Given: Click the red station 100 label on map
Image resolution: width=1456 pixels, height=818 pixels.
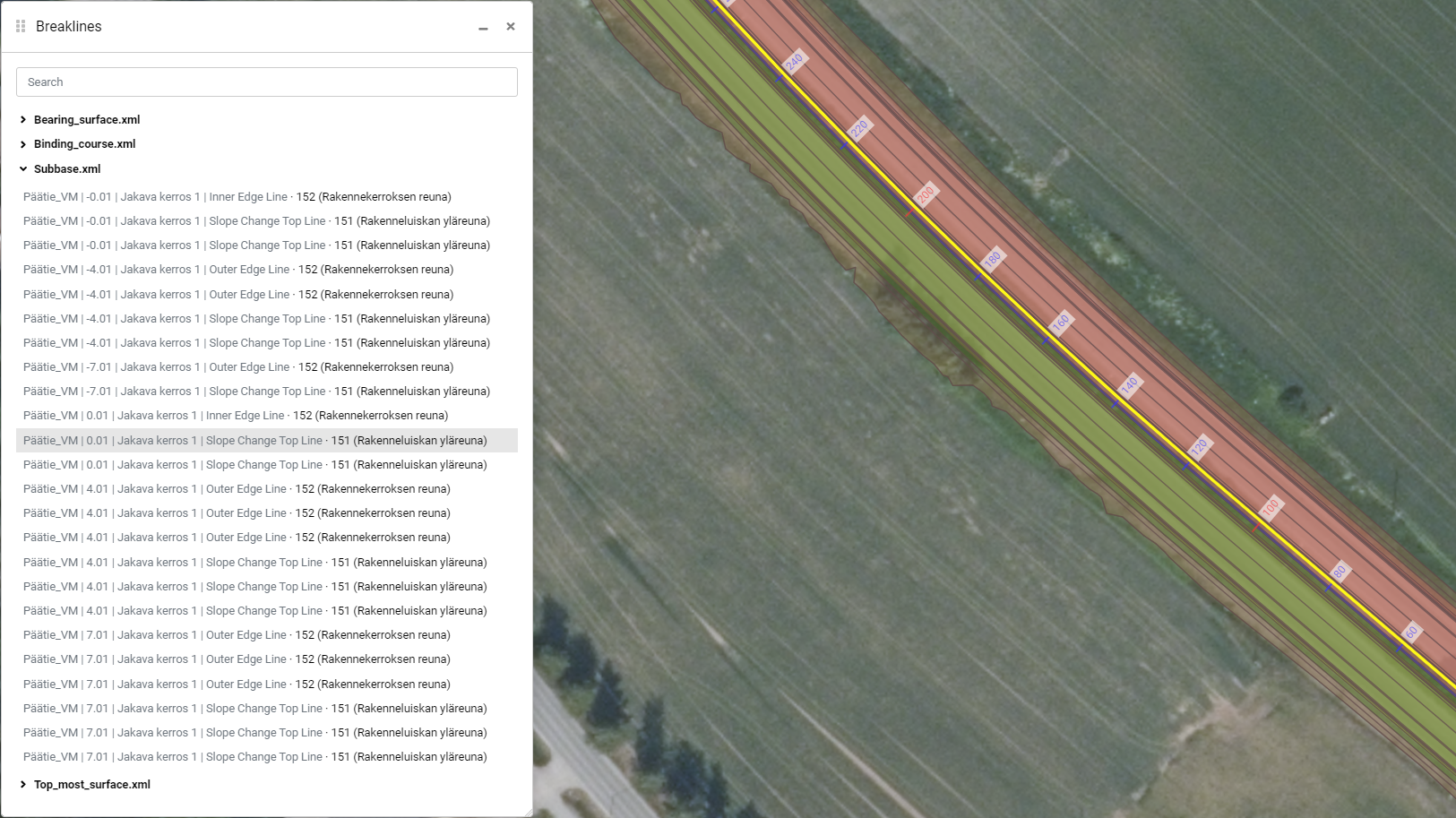Looking at the screenshot, I should pyautogui.click(x=1271, y=507).
